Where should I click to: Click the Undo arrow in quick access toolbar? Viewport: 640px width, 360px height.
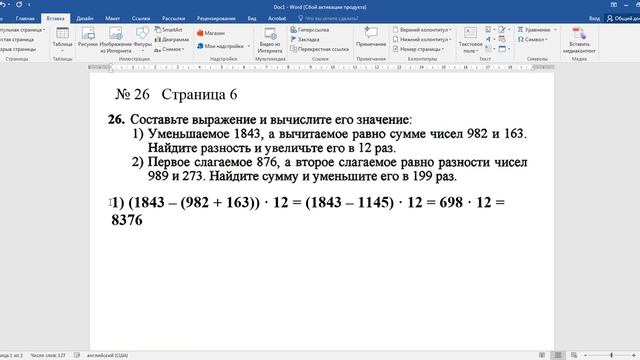(x=2, y=4)
